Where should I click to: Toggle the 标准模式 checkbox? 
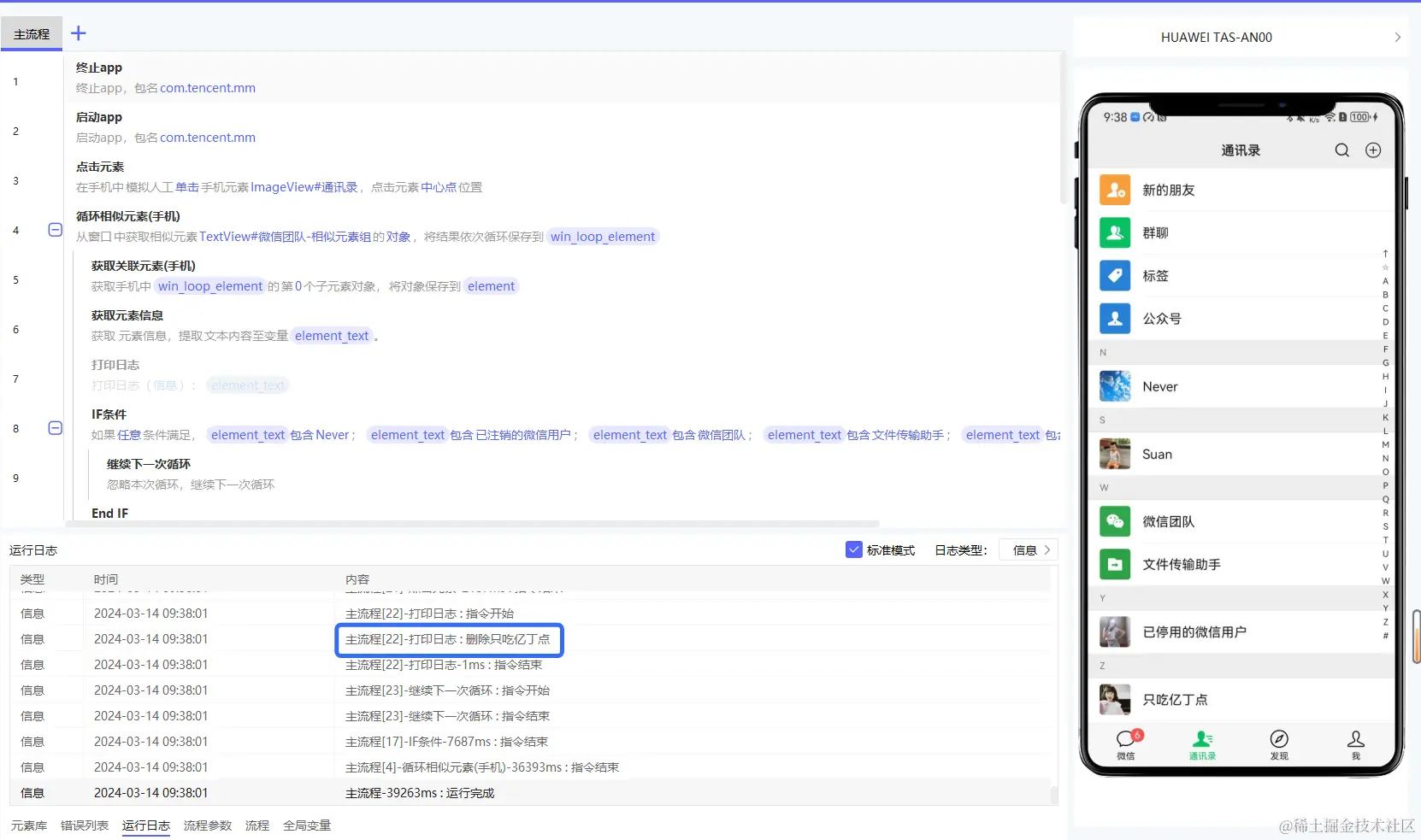pyautogui.click(x=854, y=549)
